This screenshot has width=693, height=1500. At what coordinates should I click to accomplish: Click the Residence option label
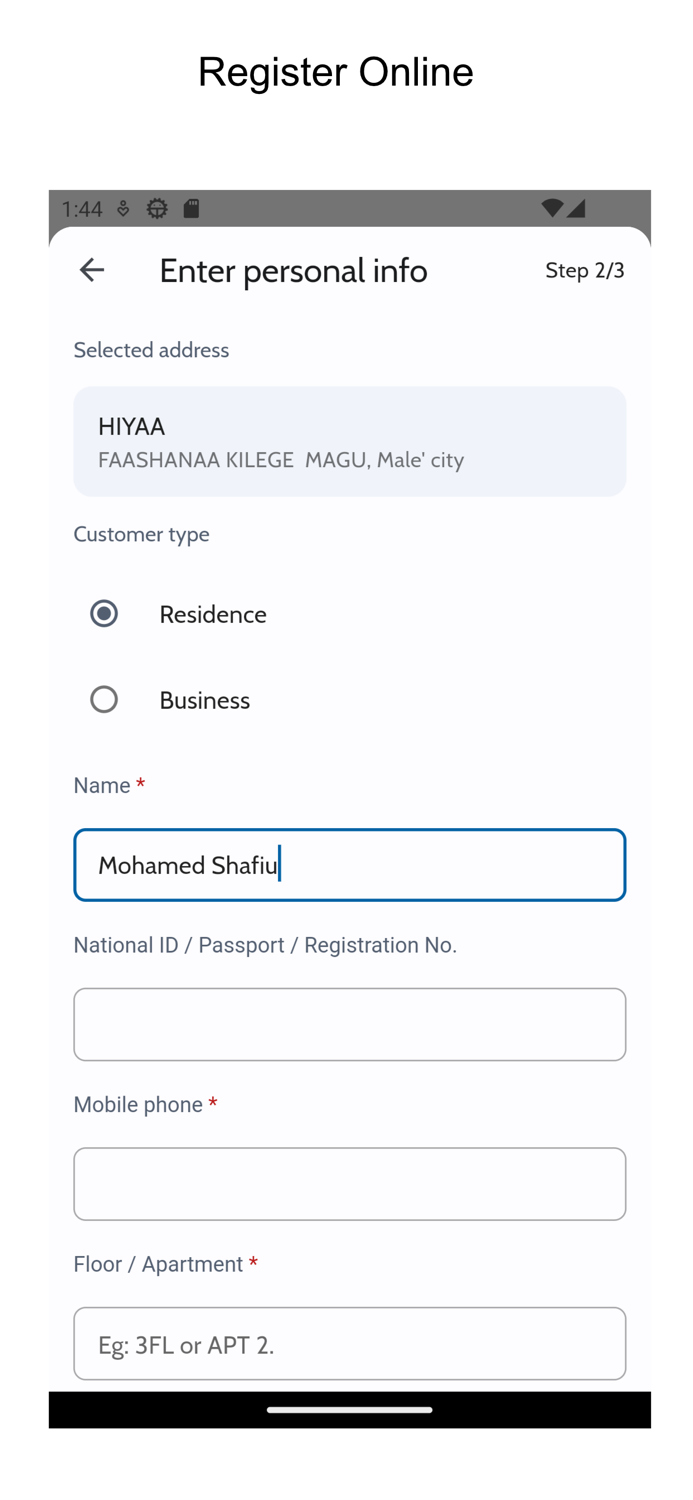point(212,614)
